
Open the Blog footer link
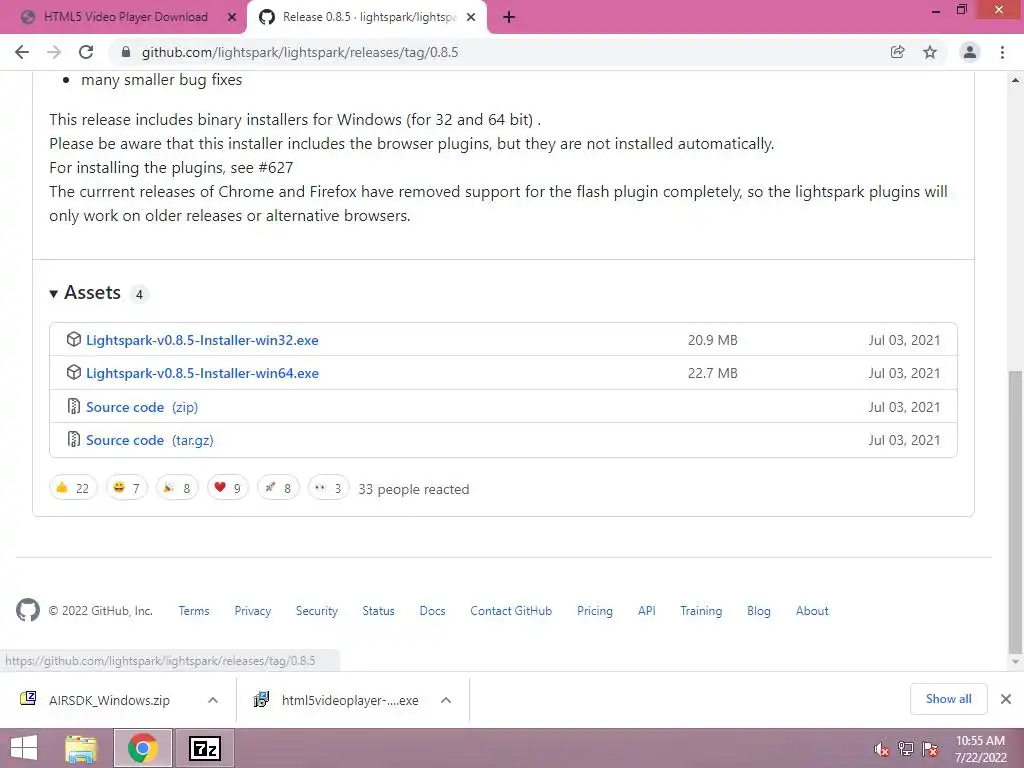point(759,611)
